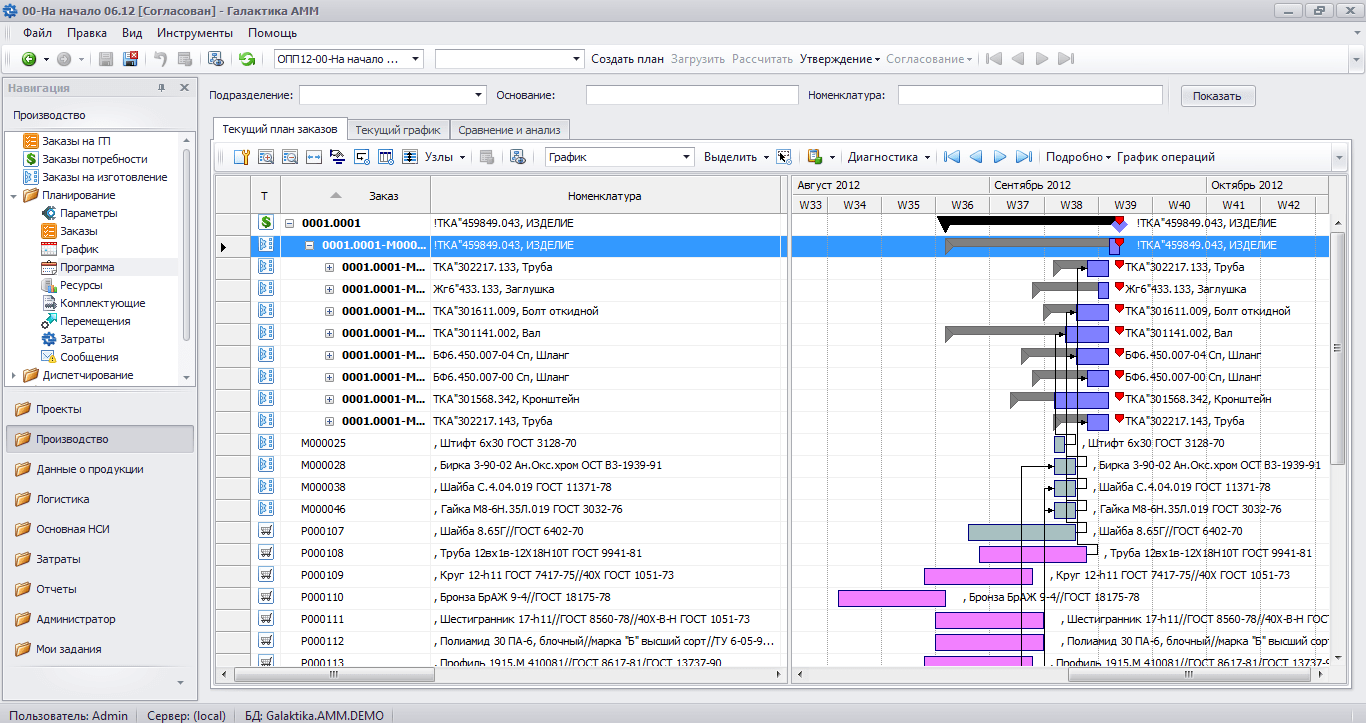
Task: Click the sort levels icon in the plan toolbar
Action: coord(337,157)
